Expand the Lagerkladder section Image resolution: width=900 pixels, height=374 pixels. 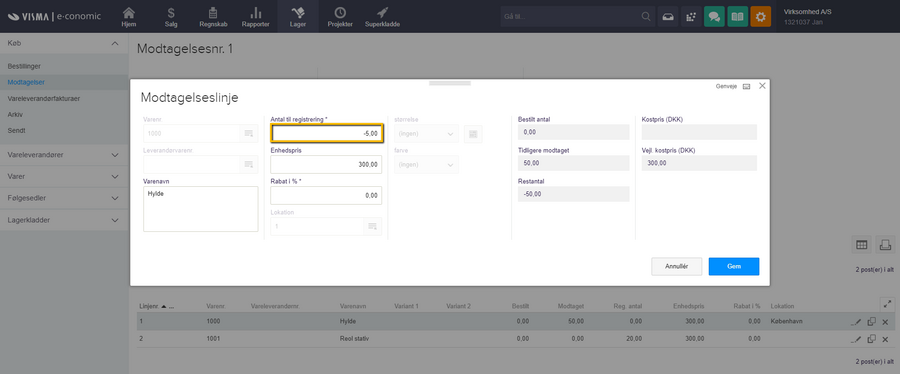(115, 220)
